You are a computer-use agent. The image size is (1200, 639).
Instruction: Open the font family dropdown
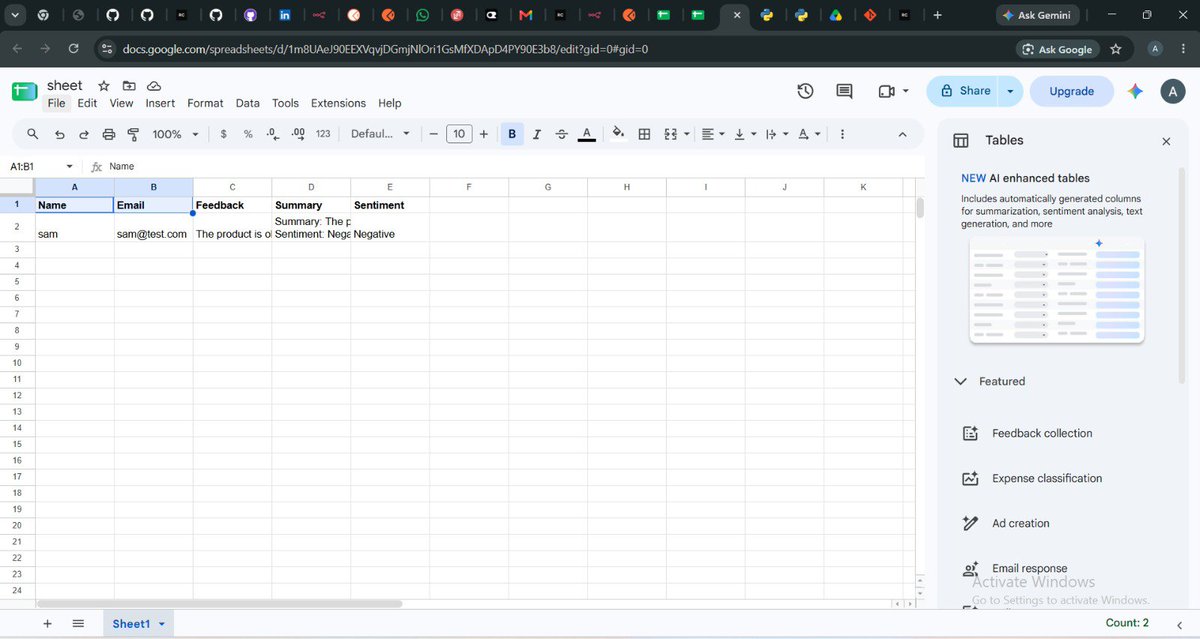point(380,134)
